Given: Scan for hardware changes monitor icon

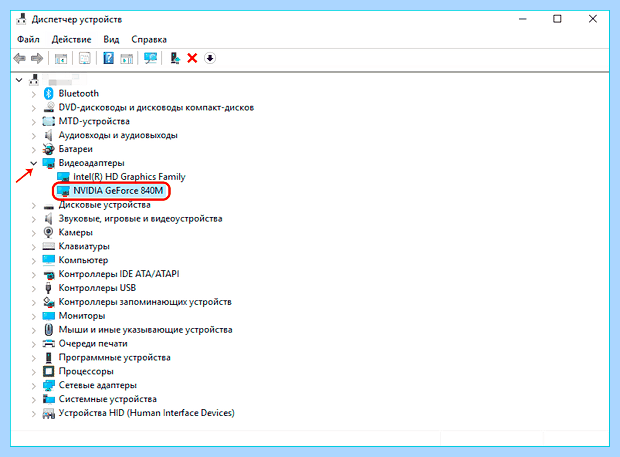Looking at the screenshot, I should pos(150,58).
